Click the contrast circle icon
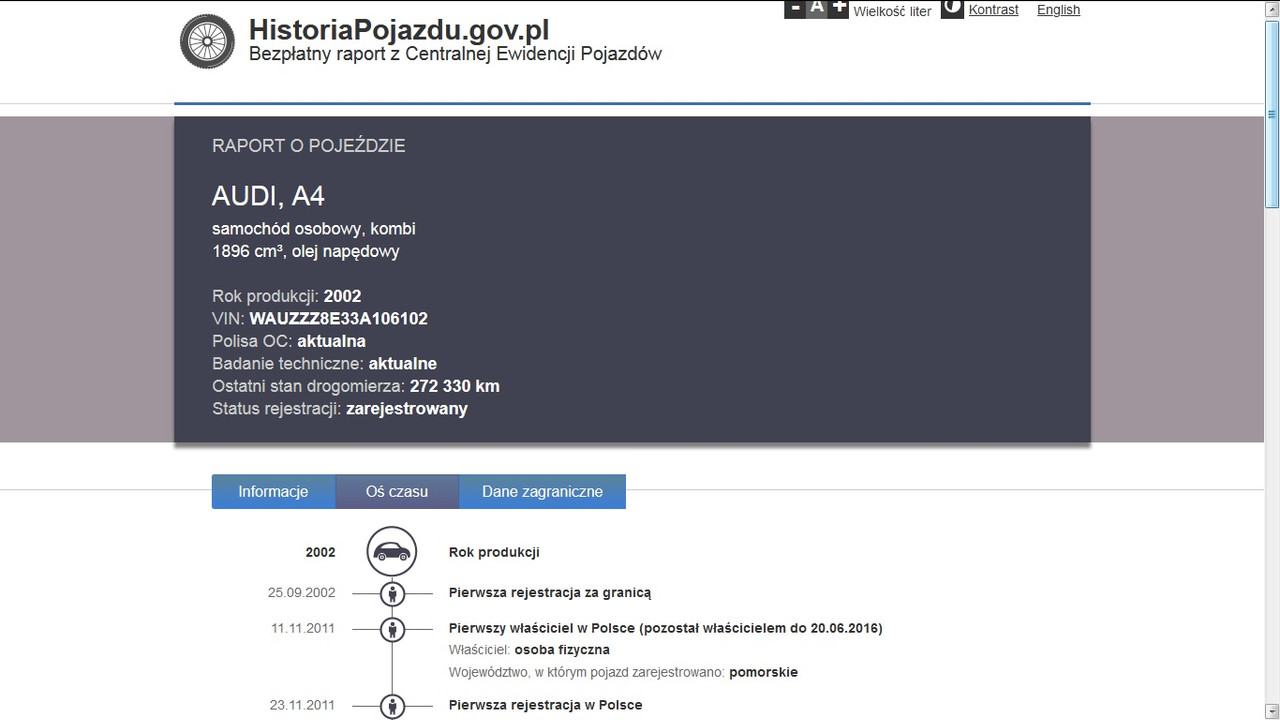The image size is (1280, 720). point(952,8)
